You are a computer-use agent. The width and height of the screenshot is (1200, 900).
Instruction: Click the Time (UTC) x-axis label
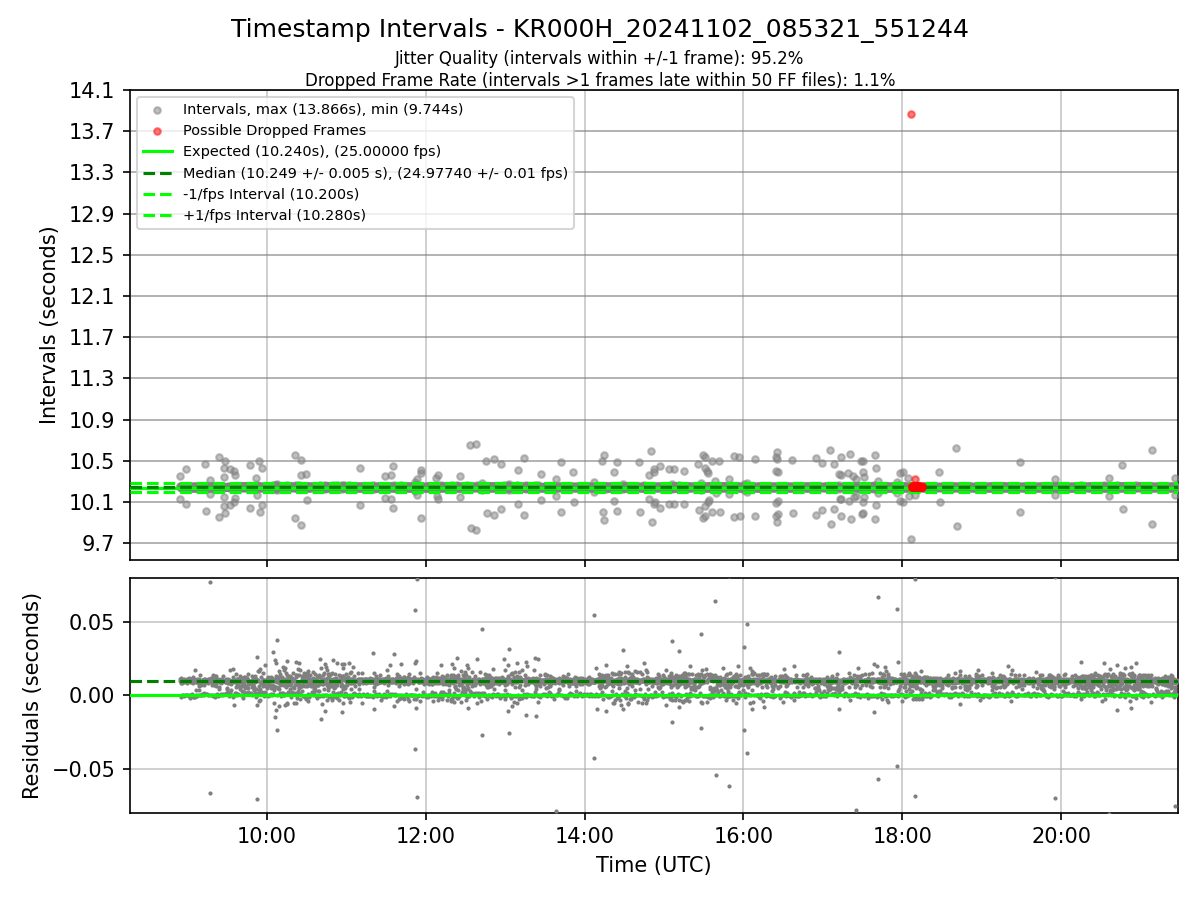(653, 865)
